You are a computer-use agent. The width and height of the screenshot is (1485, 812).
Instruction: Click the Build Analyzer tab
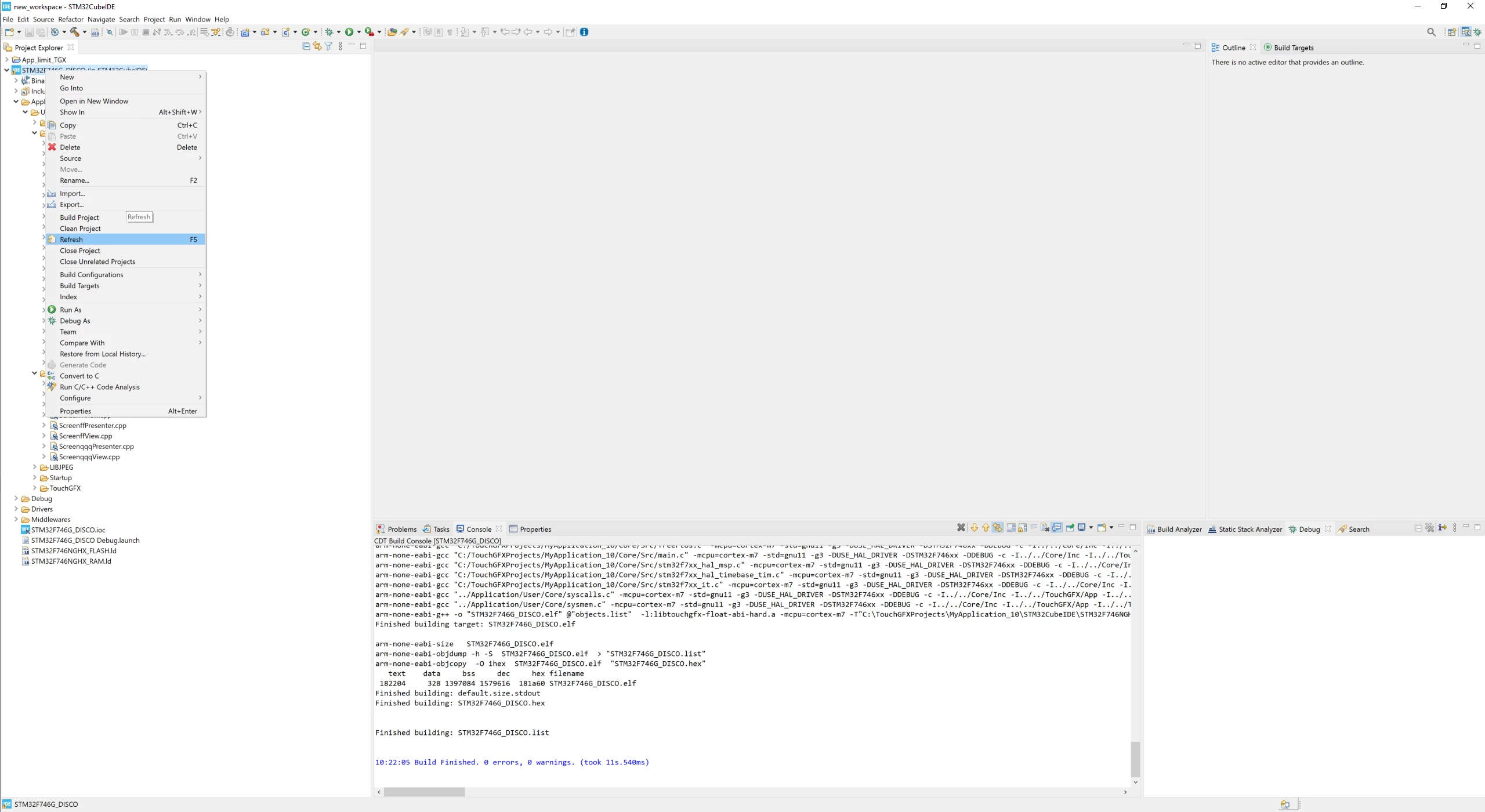[x=1174, y=529]
